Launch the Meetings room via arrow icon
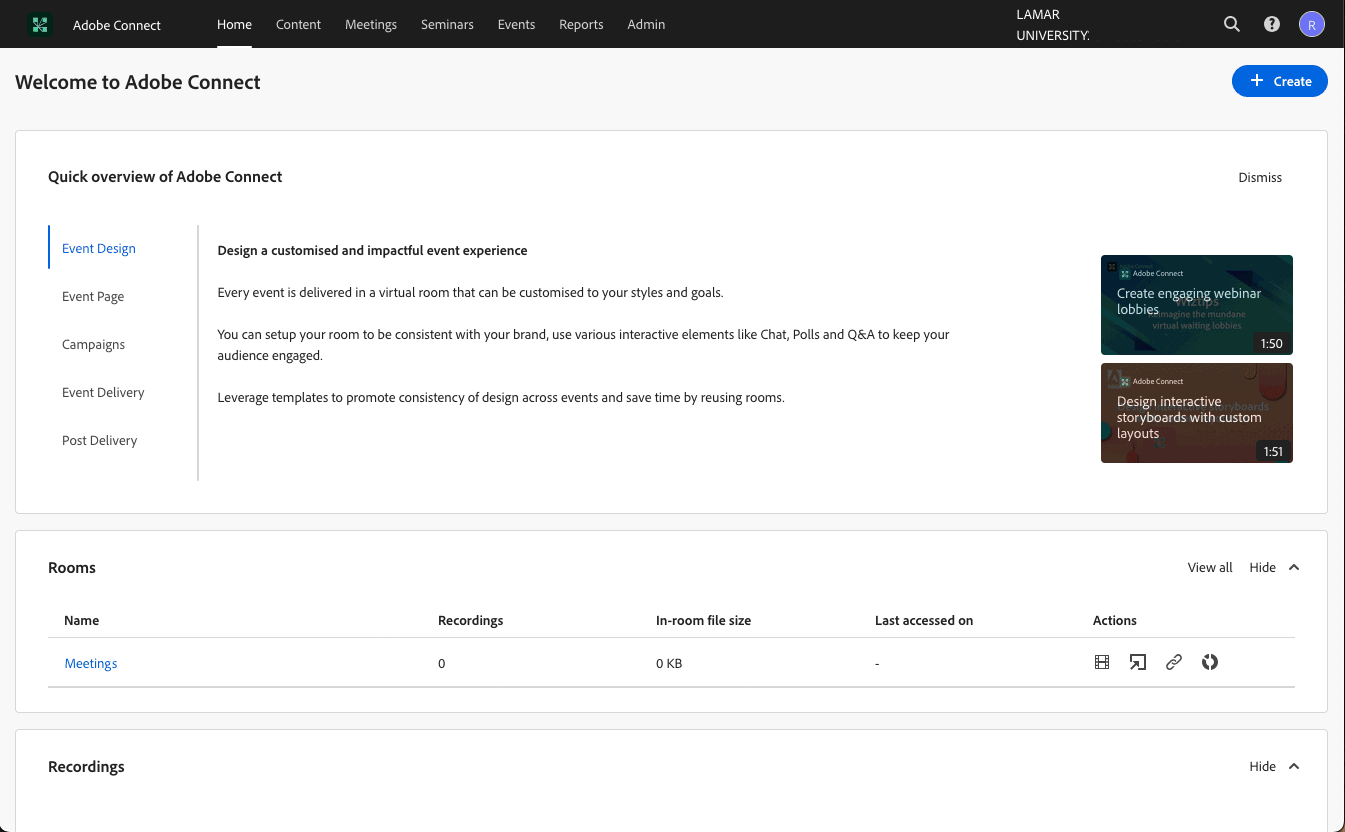The image size is (1345, 832). pos(1138,662)
